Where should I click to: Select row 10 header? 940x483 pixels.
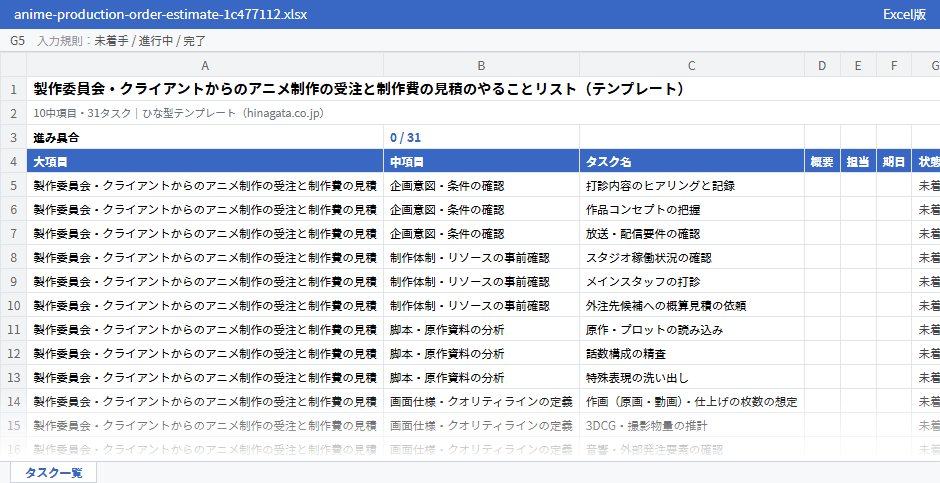point(13,305)
